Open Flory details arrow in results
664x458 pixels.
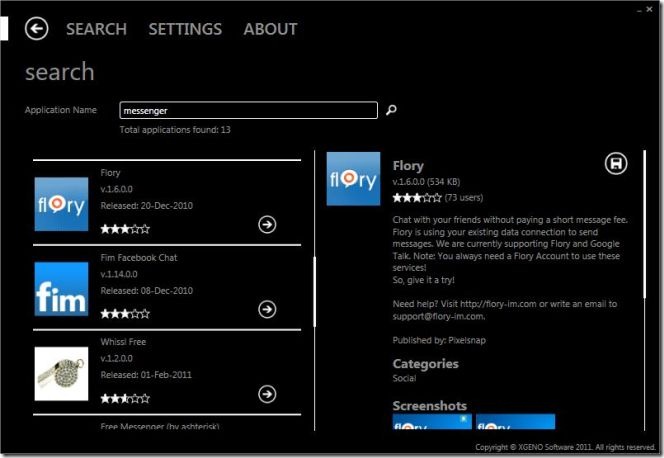pos(267,224)
